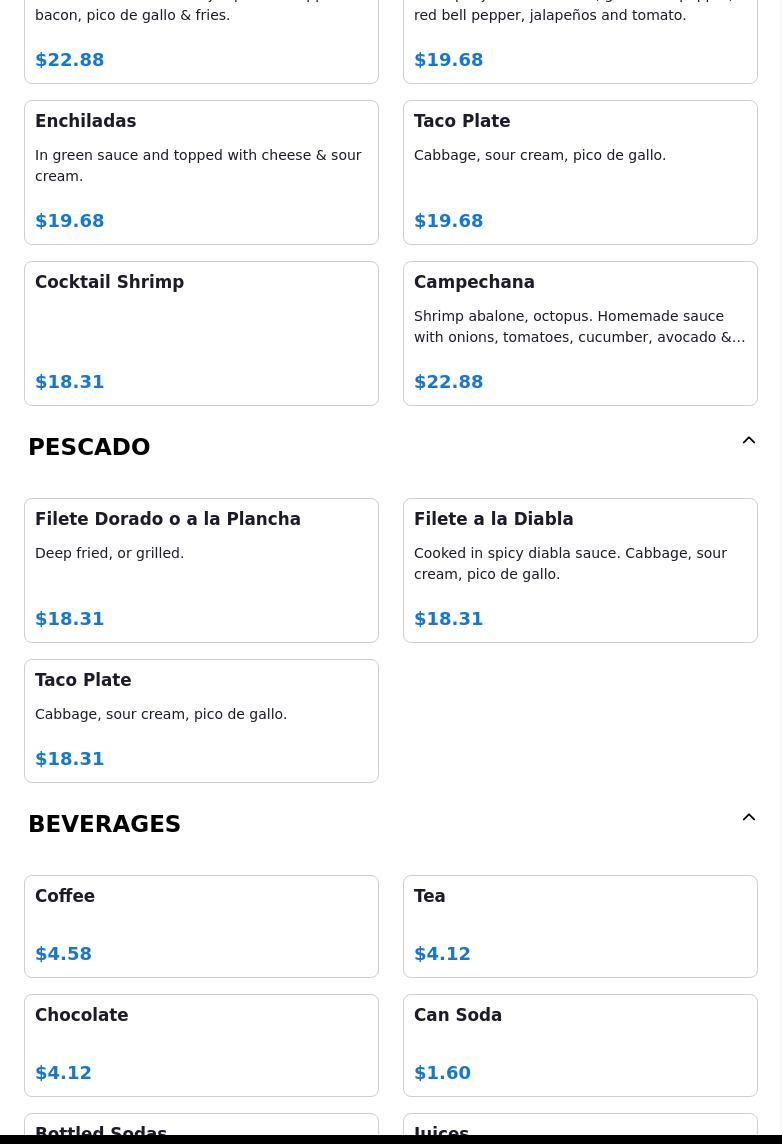
Task: Choose the PESCADO Taco Plate at $18.31
Action: click(x=201, y=720)
